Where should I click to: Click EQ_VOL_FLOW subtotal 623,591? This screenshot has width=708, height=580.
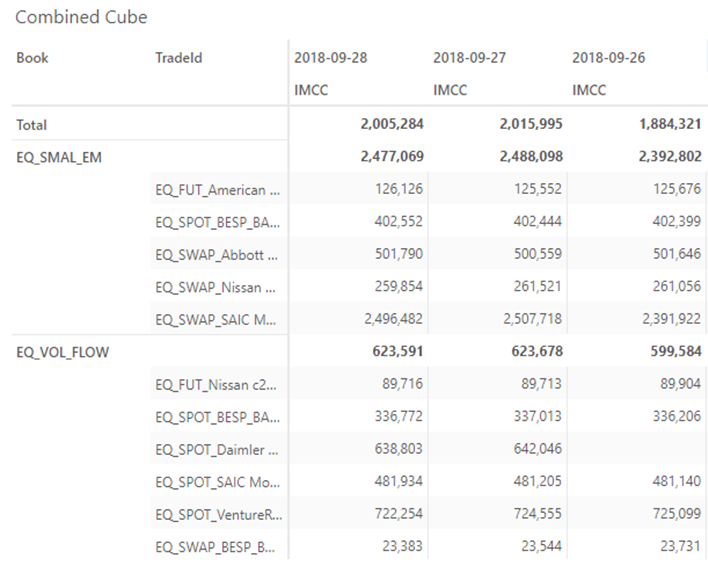click(x=398, y=352)
